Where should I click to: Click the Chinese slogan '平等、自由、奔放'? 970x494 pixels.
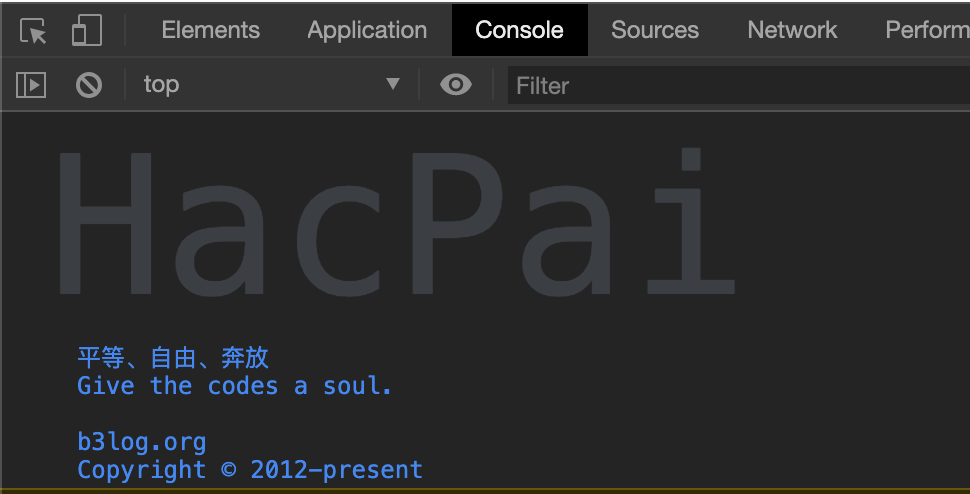coord(173,358)
